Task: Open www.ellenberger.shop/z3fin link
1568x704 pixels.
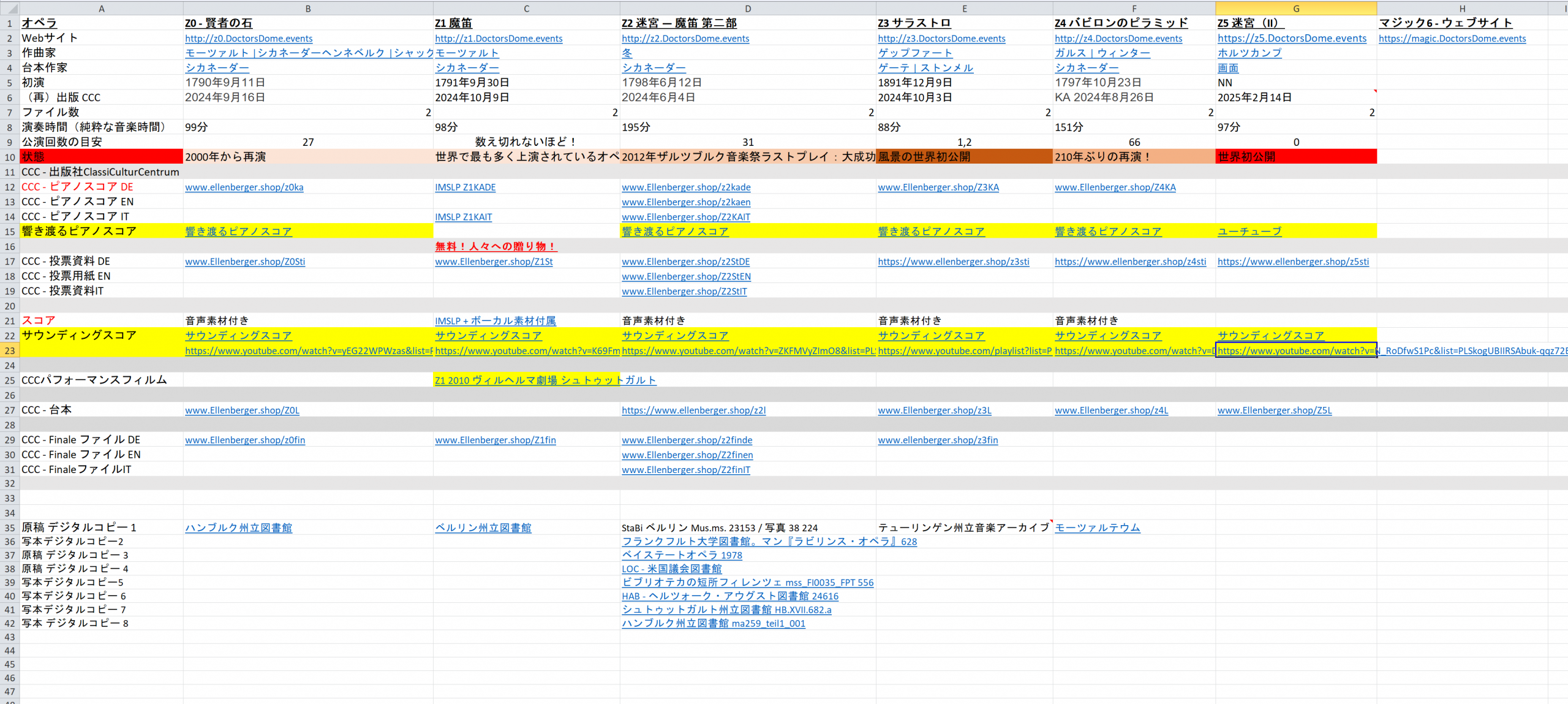Action: pos(938,440)
